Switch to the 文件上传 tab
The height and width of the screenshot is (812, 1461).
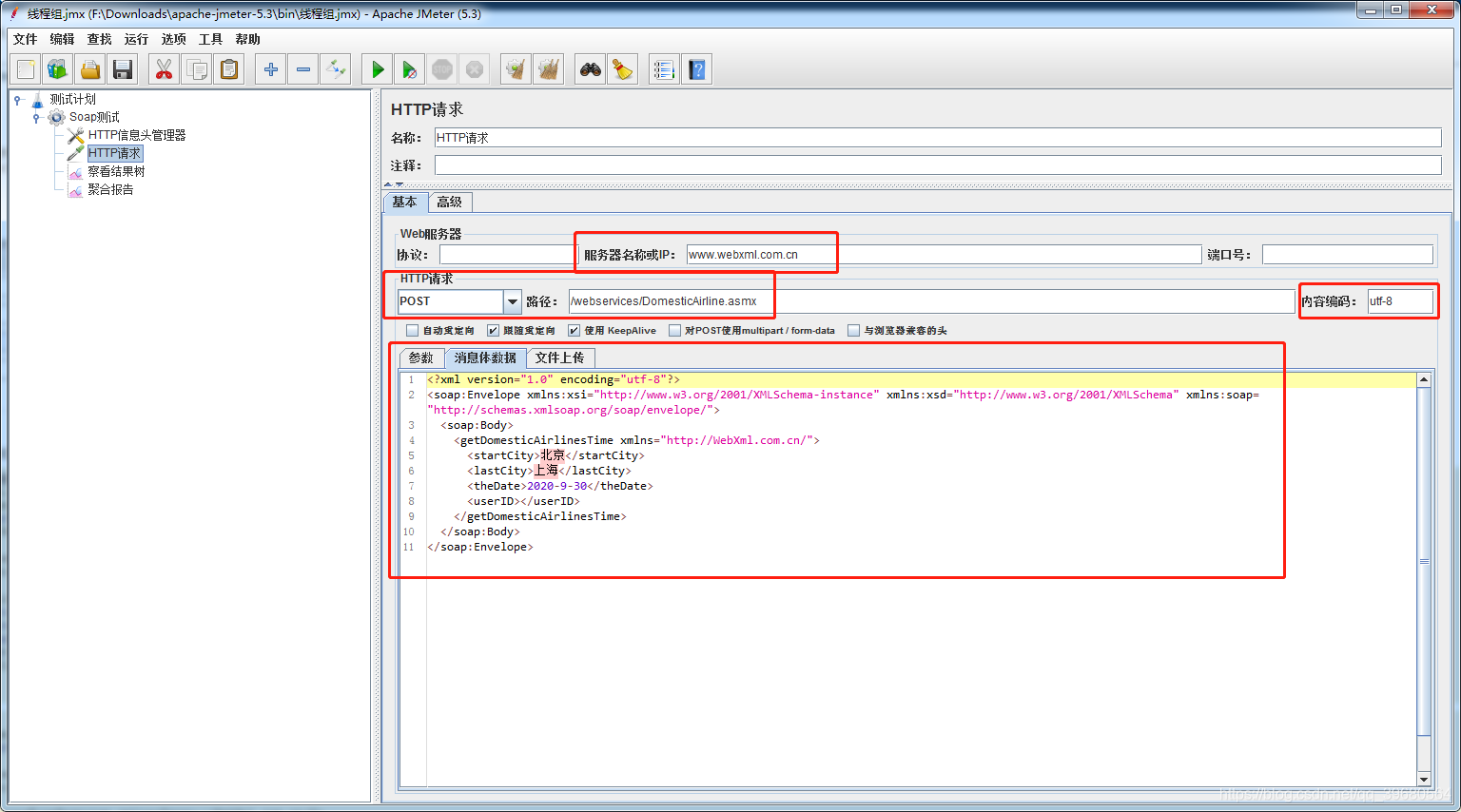tap(560, 358)
